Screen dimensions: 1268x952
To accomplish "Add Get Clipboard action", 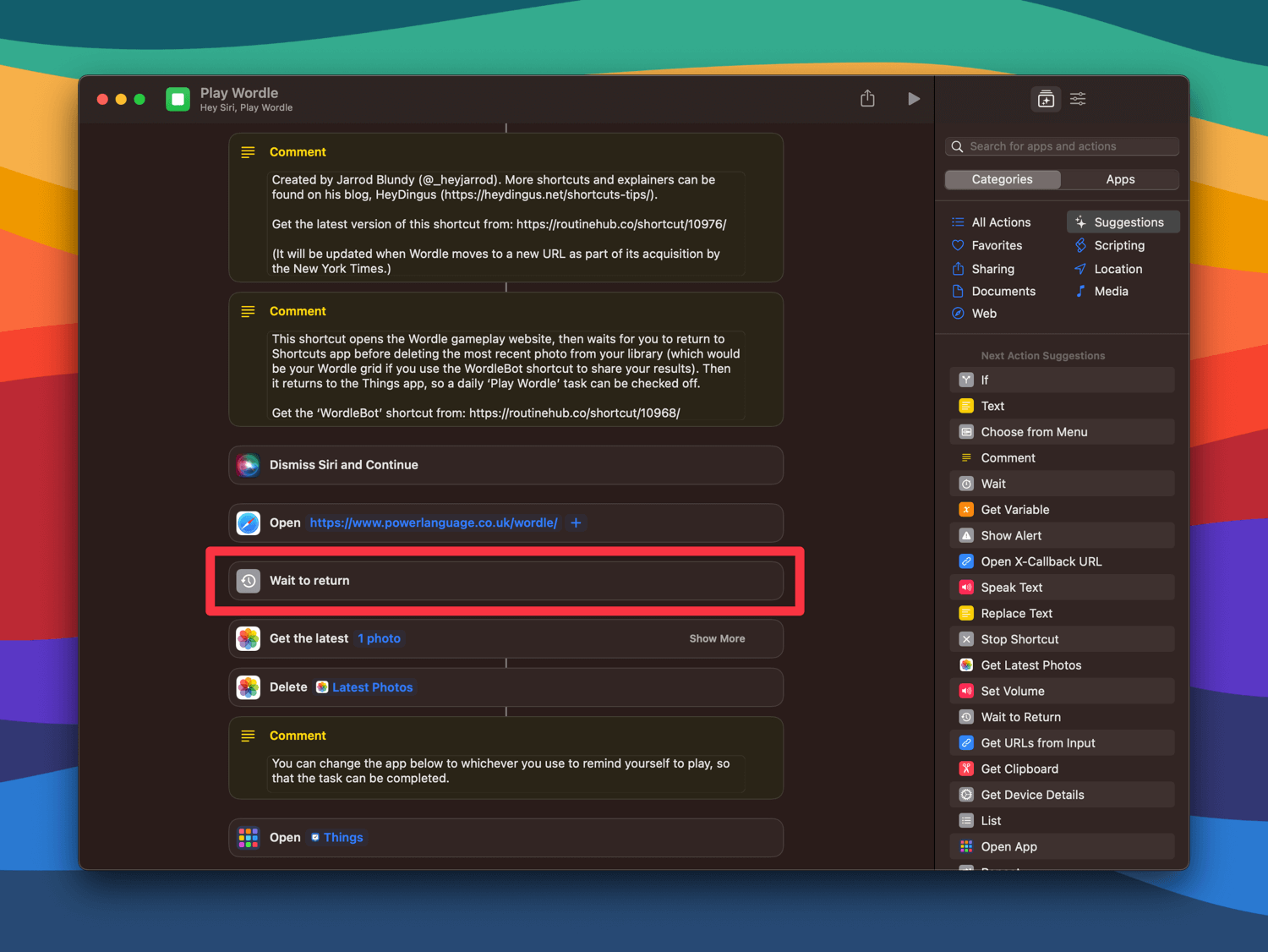I will tap(1063, 769).
